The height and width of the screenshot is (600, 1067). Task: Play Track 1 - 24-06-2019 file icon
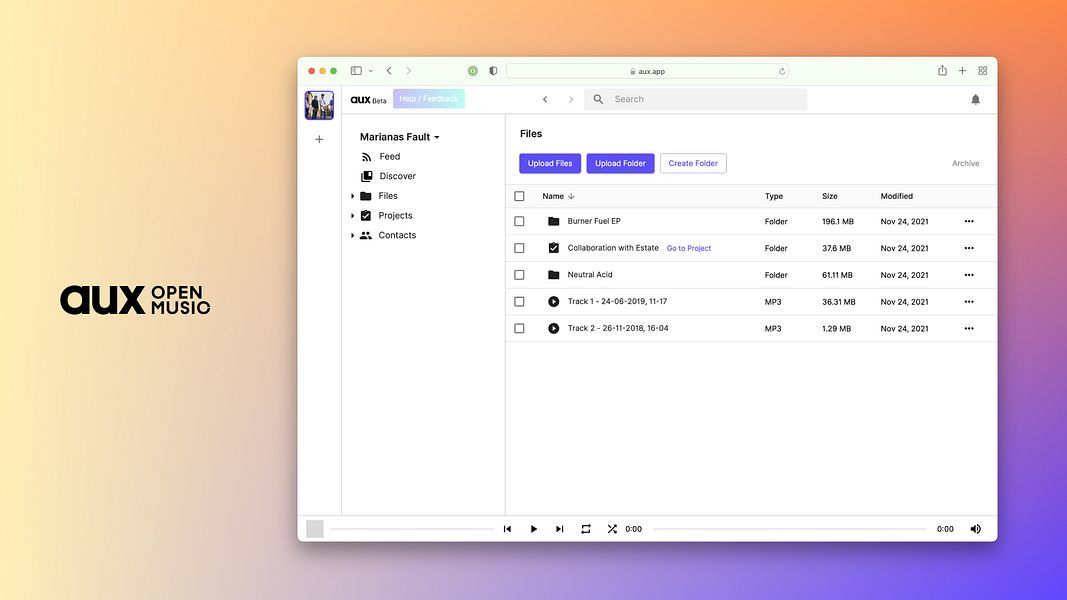coord(553,301)
